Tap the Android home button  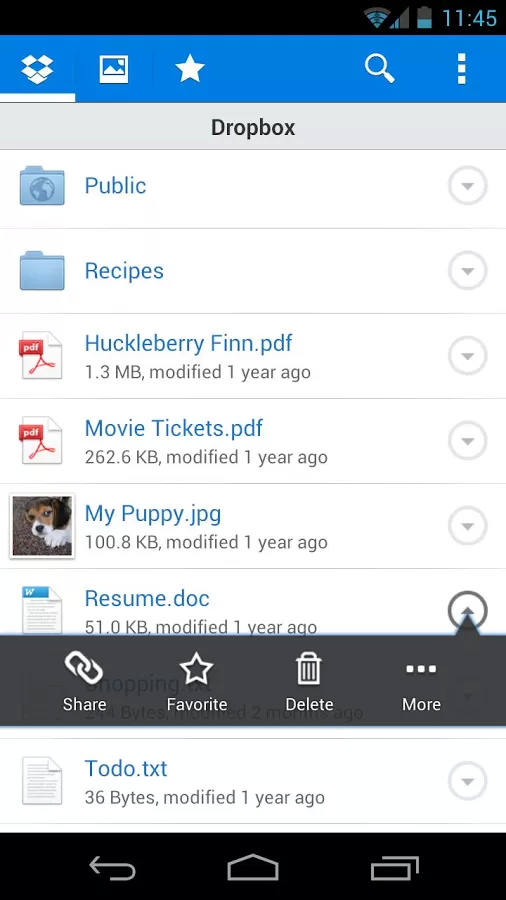(253, 867)
